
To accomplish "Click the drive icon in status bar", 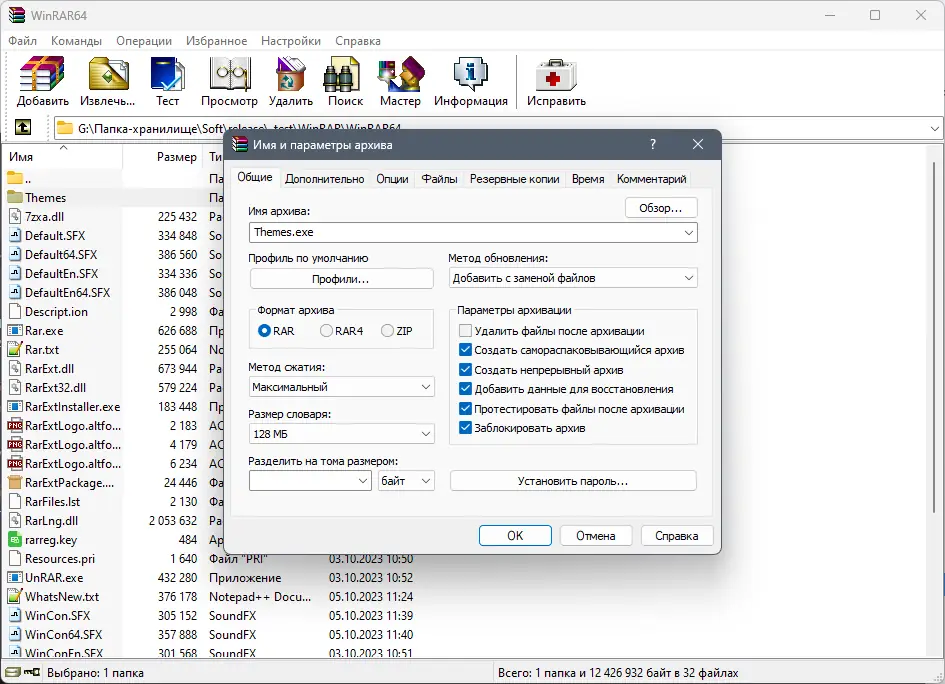I will click(13, 672).
